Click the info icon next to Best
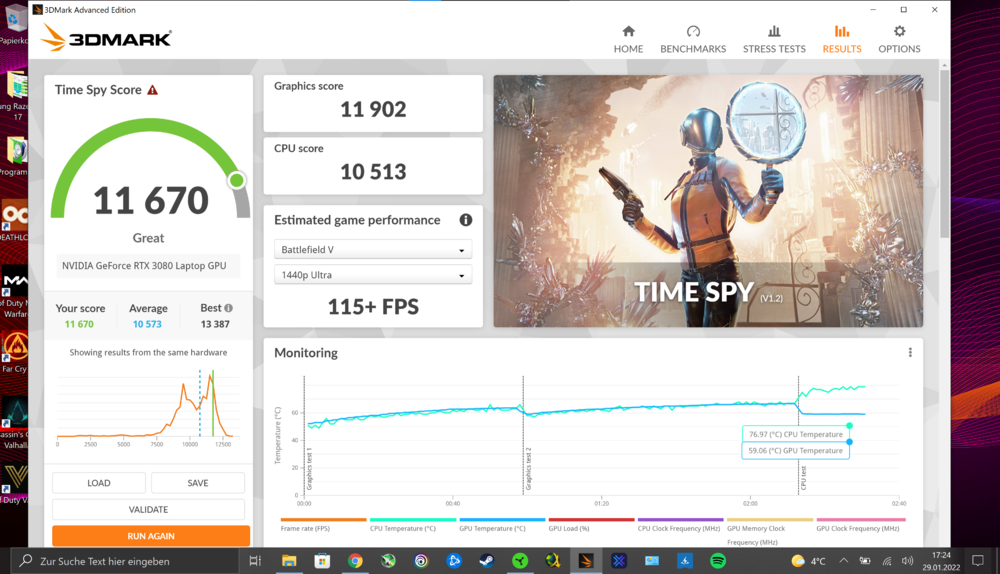The width and height of the screenshot is (1000, 574). click(x=229, y=309)
